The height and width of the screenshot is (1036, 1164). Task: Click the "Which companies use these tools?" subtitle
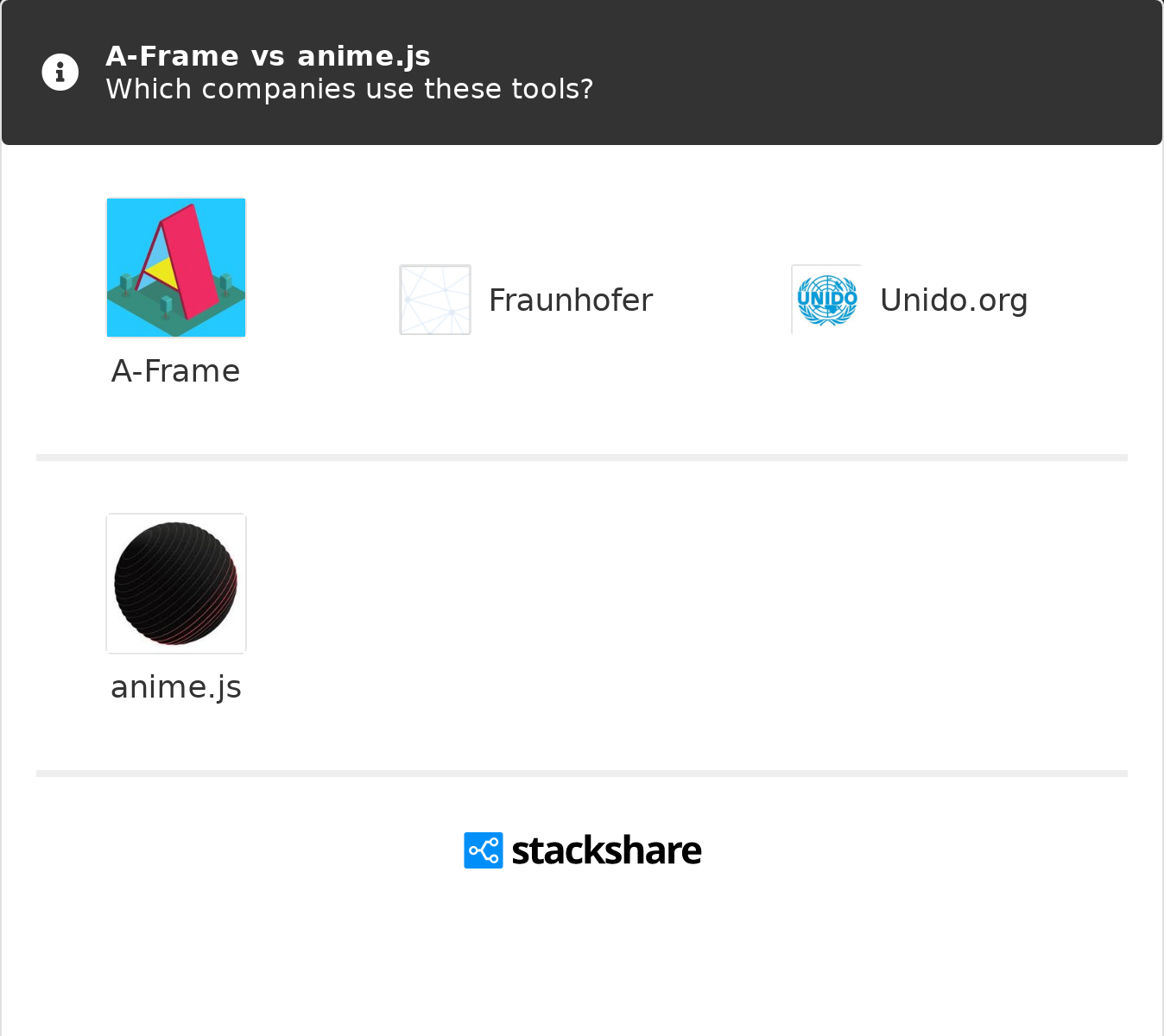349,89
